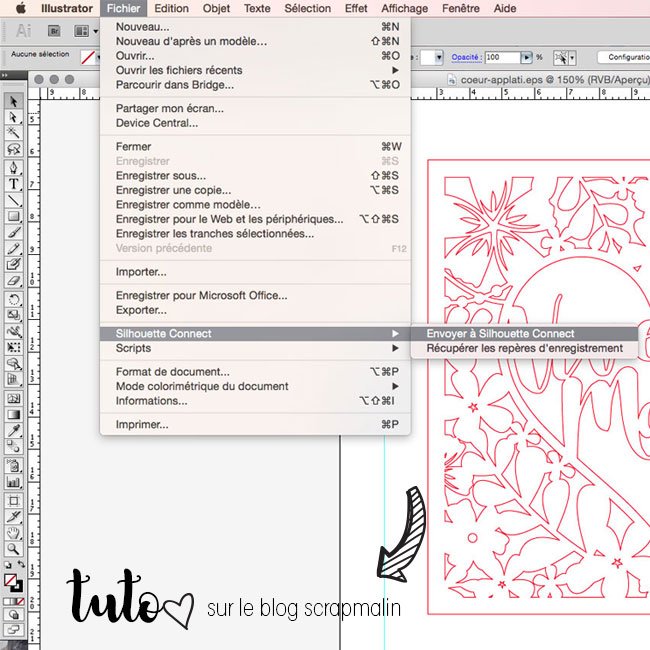Toggle the drawing mode button
This screenshot has height=650, width=650.
13,614
